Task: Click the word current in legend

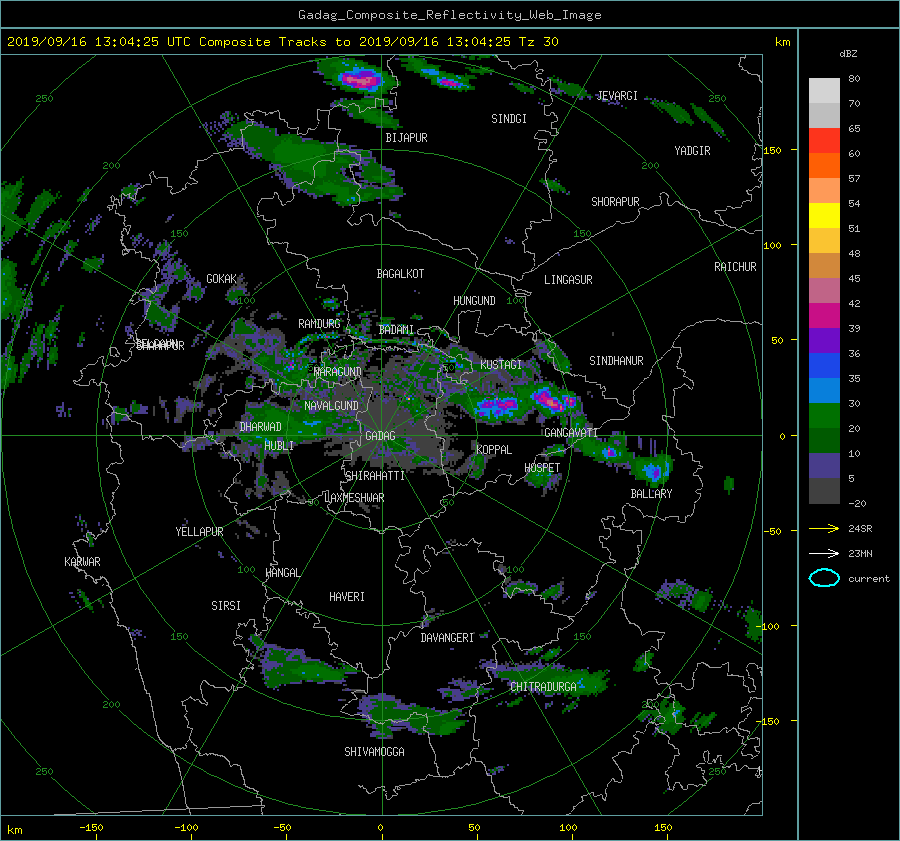Action: coord(869,579)
